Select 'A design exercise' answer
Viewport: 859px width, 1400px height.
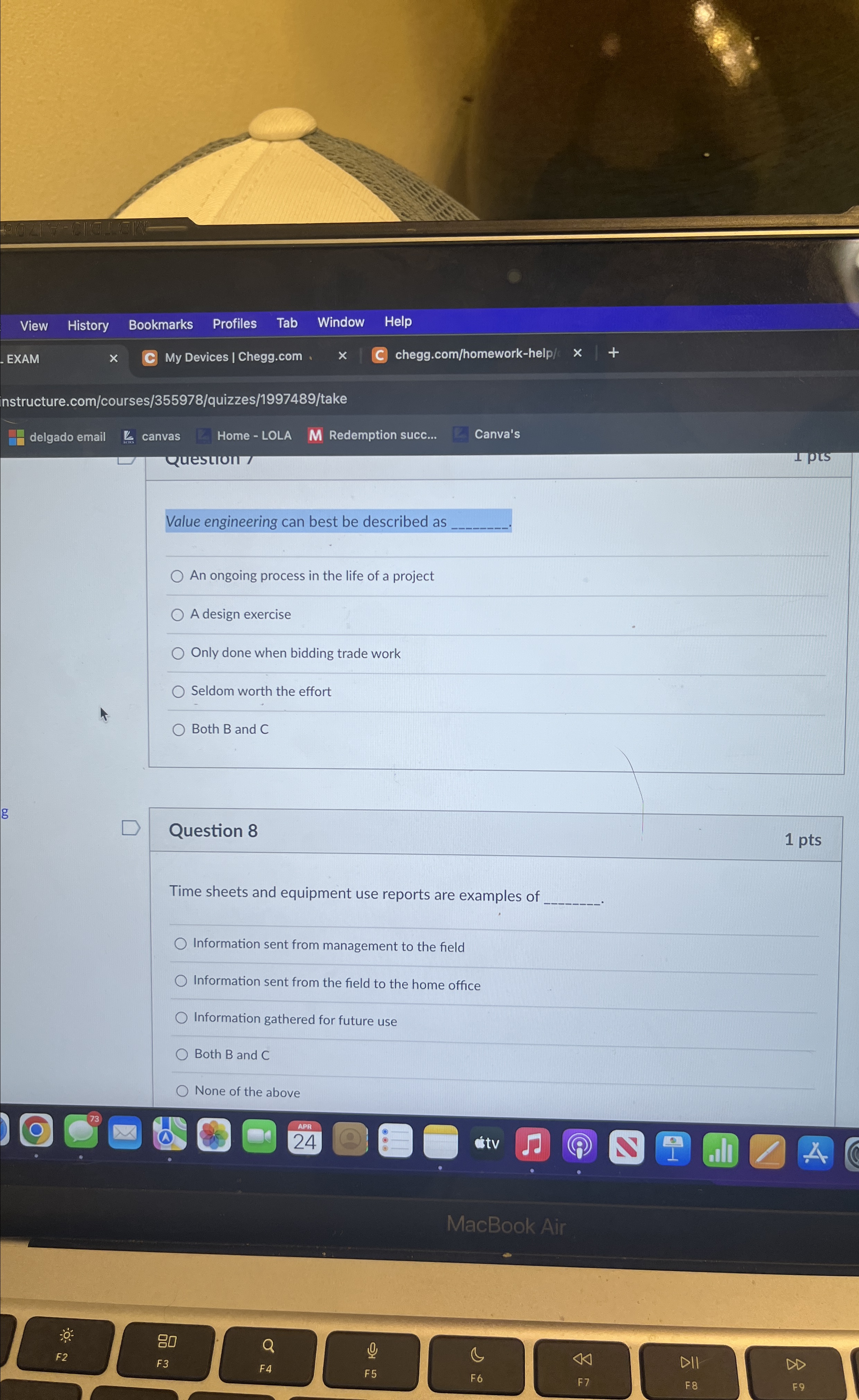(x=177, y=615)
